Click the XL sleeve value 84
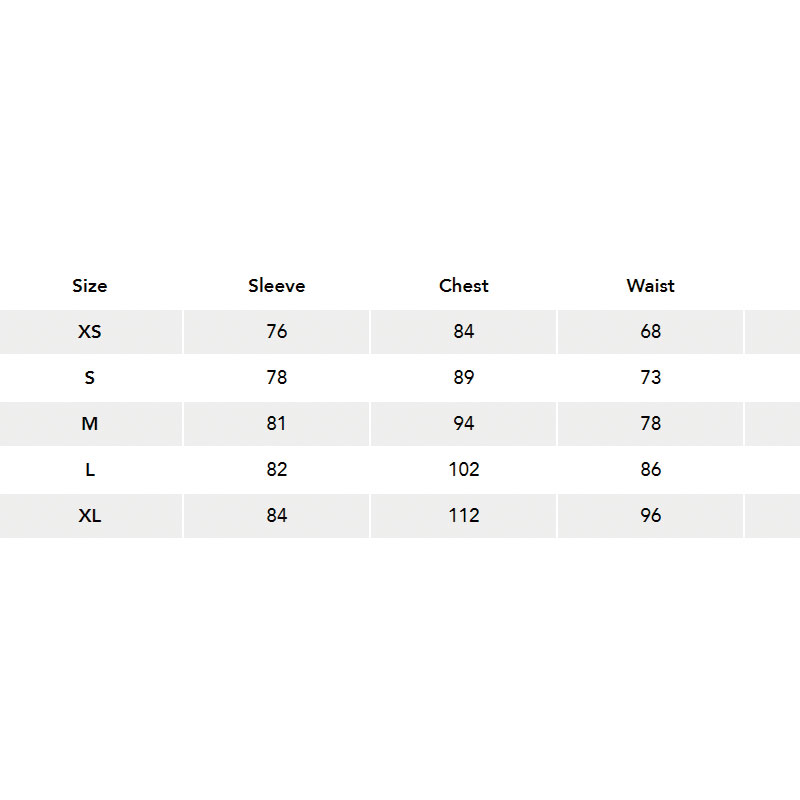The width and height of the screenshot is (800, 800). [277, 515]
